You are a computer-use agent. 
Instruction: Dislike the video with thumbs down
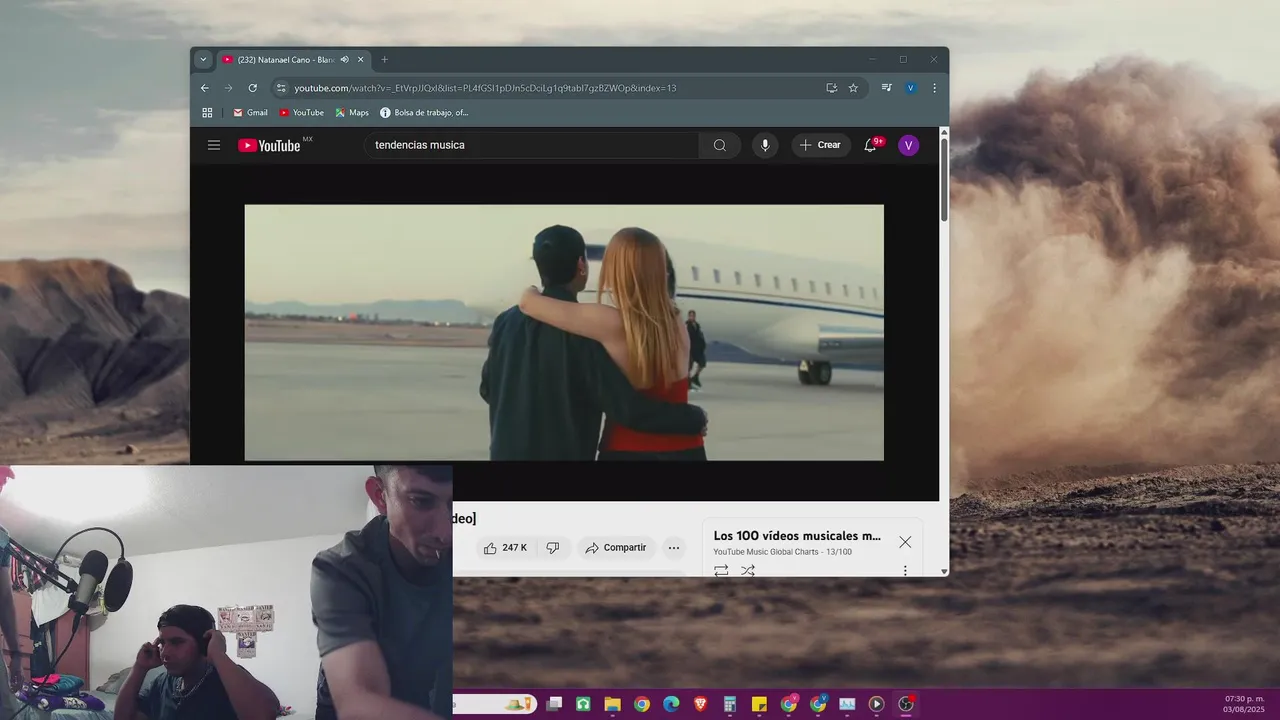pos(552,548)
